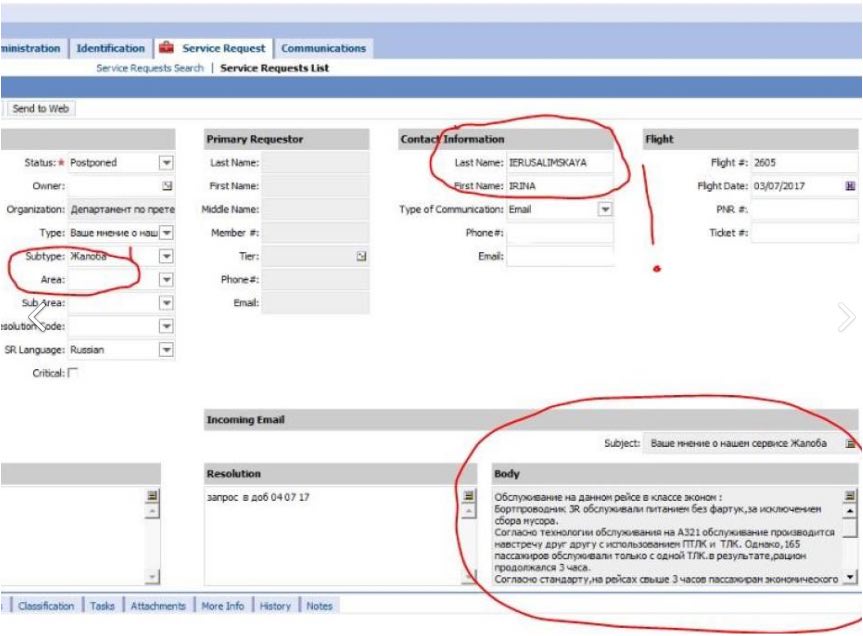Open the Resolution Code dropdown arrow
Viewport: 863px width, 636px height.
pos(166,326)
